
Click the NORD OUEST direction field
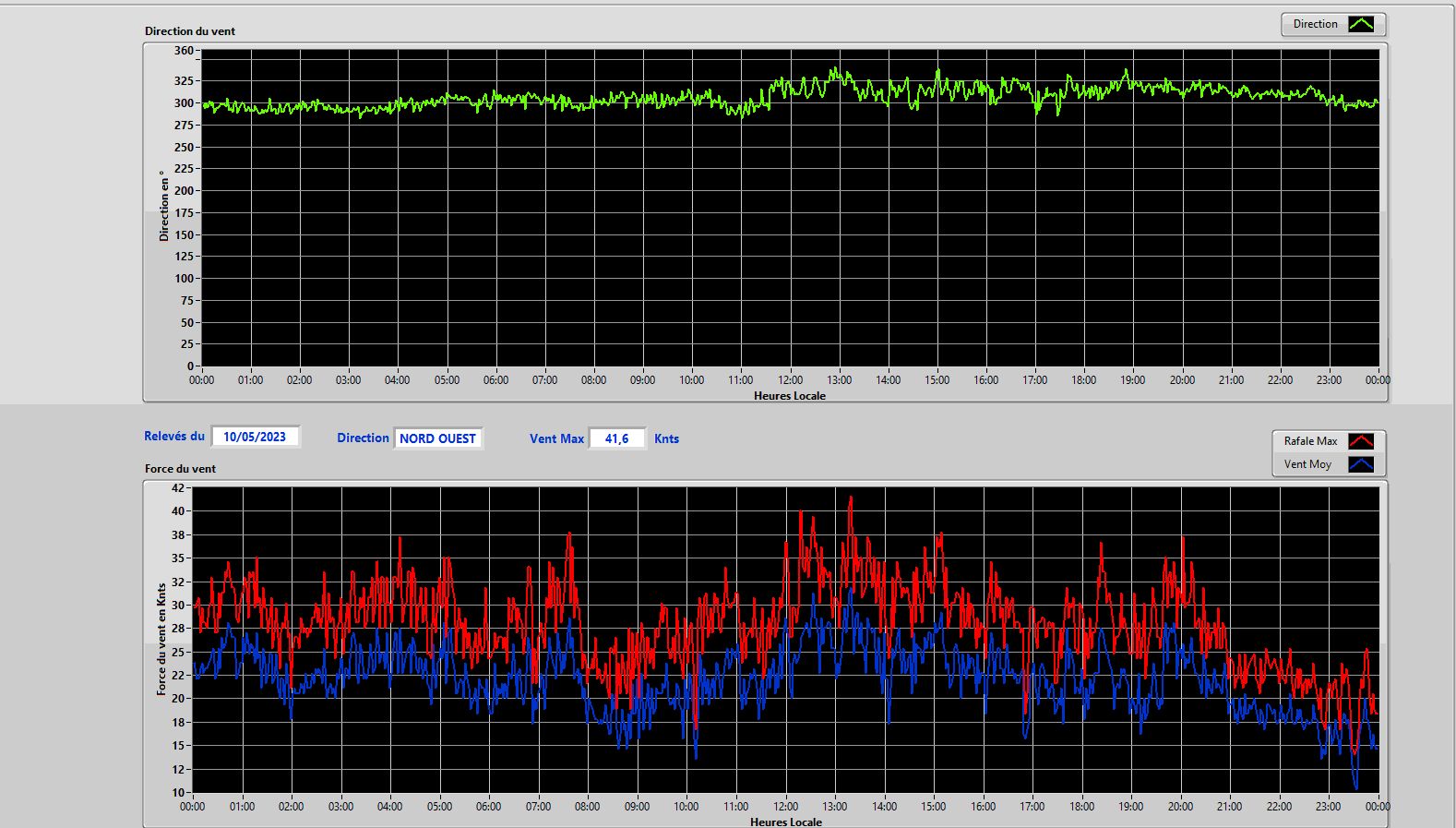(x=437, y=438)
